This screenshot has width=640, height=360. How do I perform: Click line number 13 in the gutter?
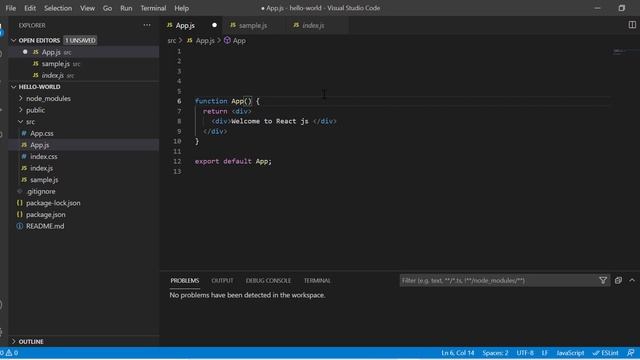pyautogui.click(x=177, y=171)
